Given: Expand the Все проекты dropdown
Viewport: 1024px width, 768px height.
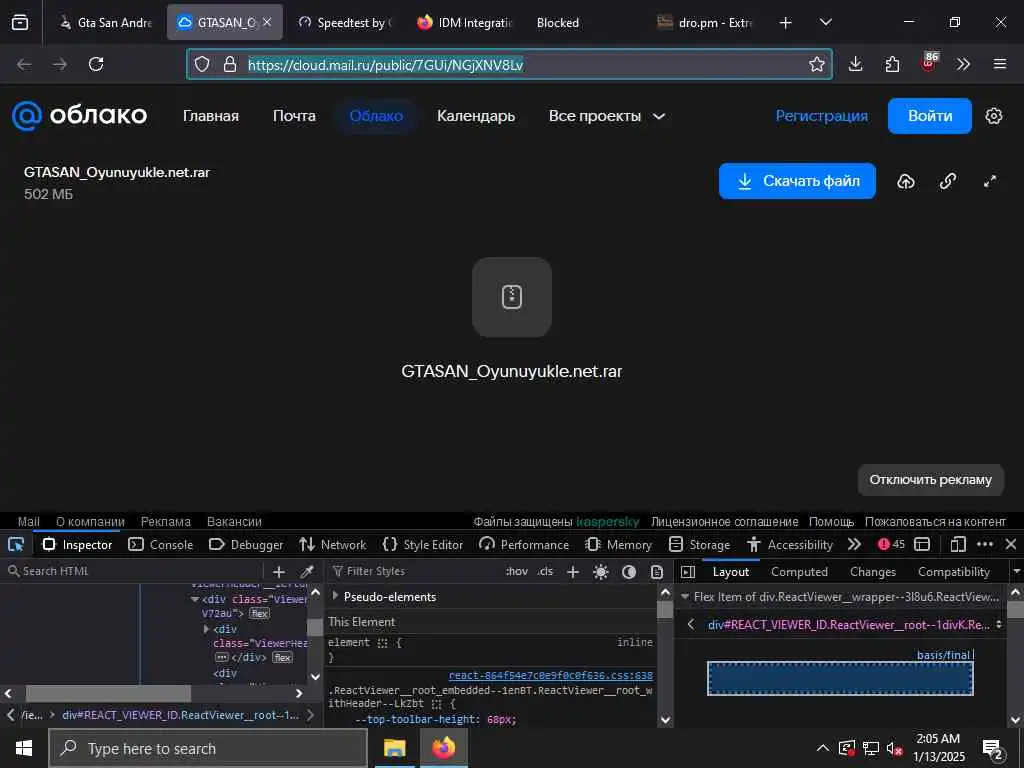Looking at the screenshot, I should pyautogui.click(x=607, y=116).
